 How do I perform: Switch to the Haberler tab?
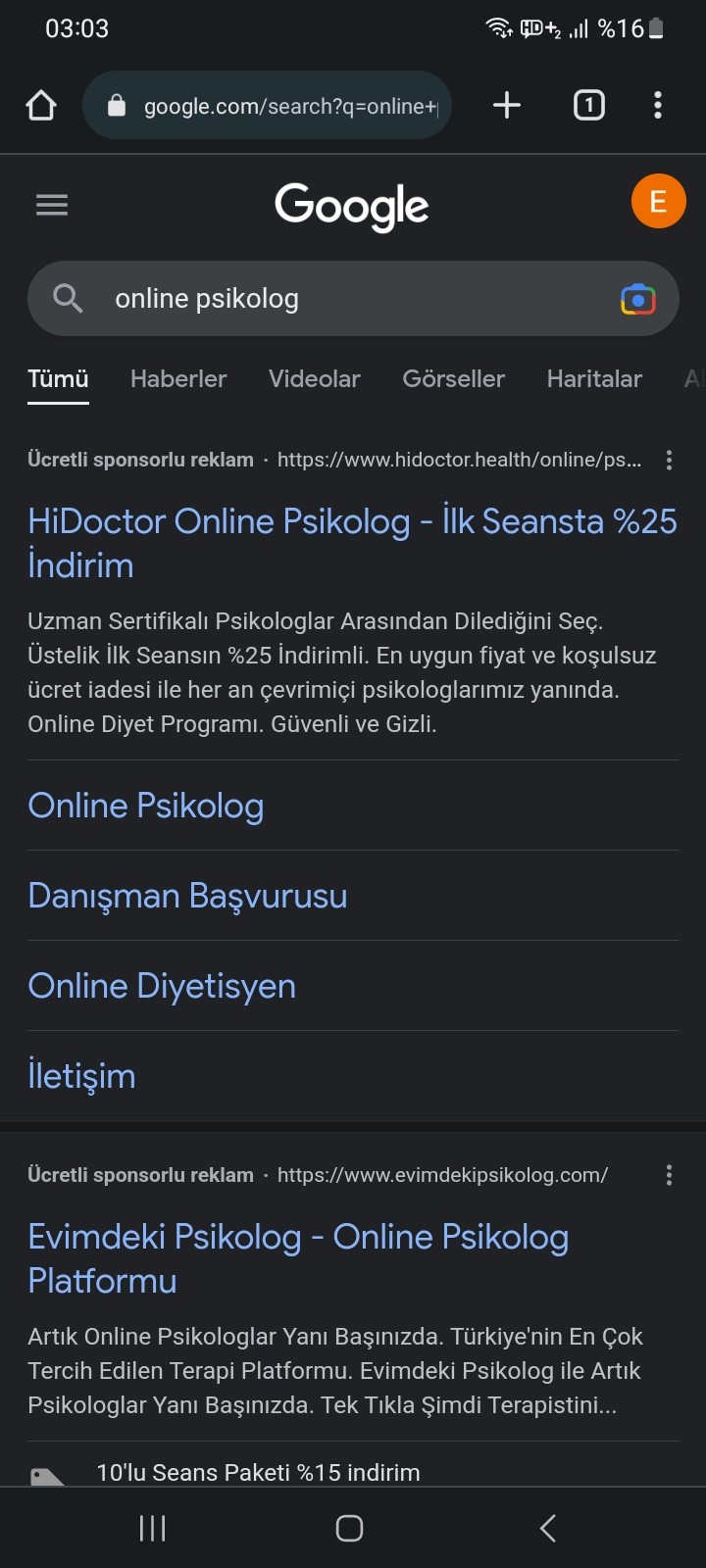pos(178,379)
